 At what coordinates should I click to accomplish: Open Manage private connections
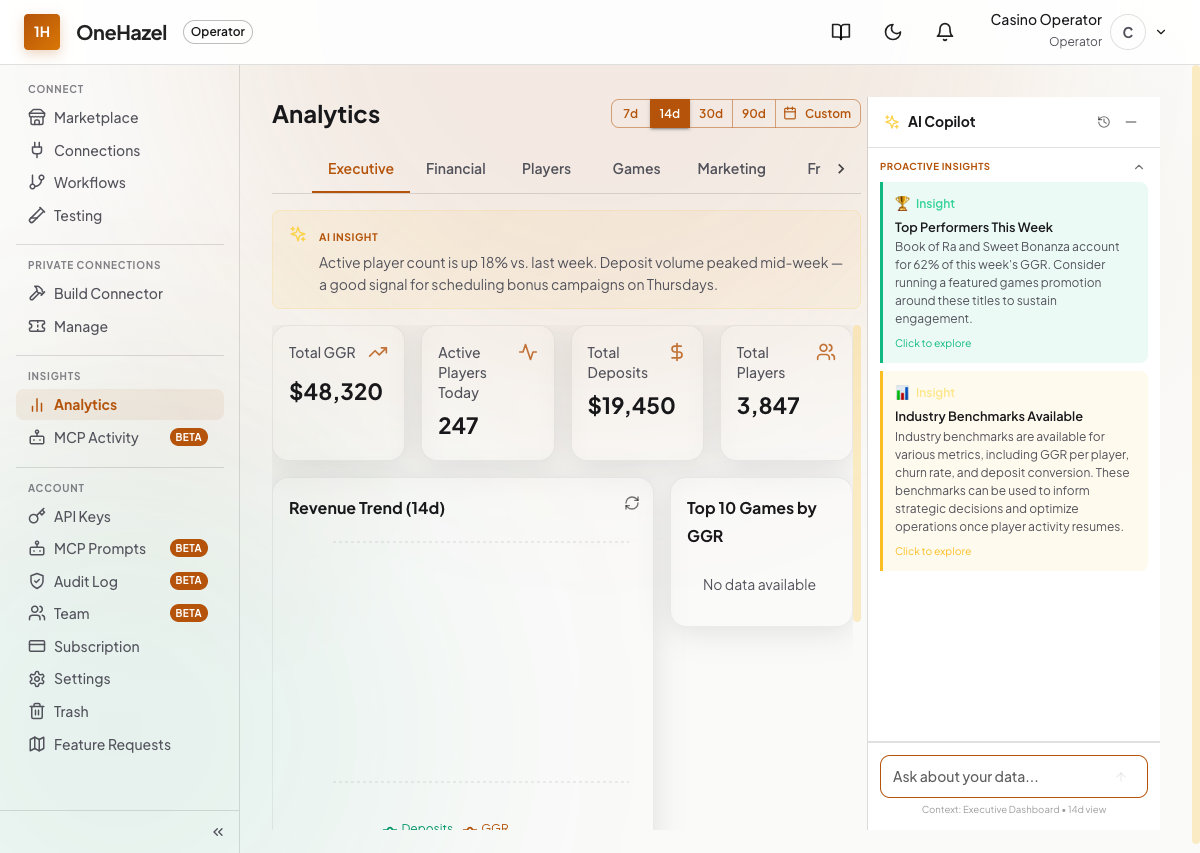tap(120, 327)
